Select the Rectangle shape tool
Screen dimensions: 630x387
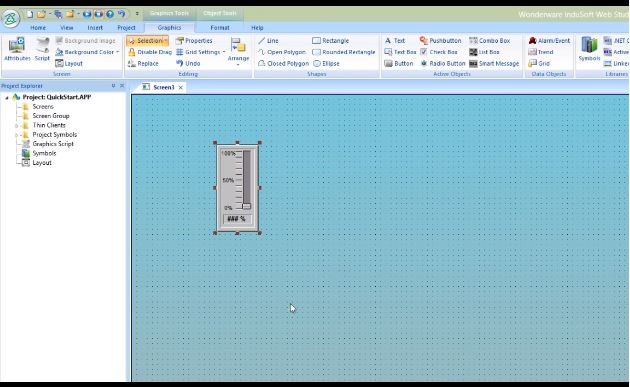pyautogui.click(x=331, y=41)
